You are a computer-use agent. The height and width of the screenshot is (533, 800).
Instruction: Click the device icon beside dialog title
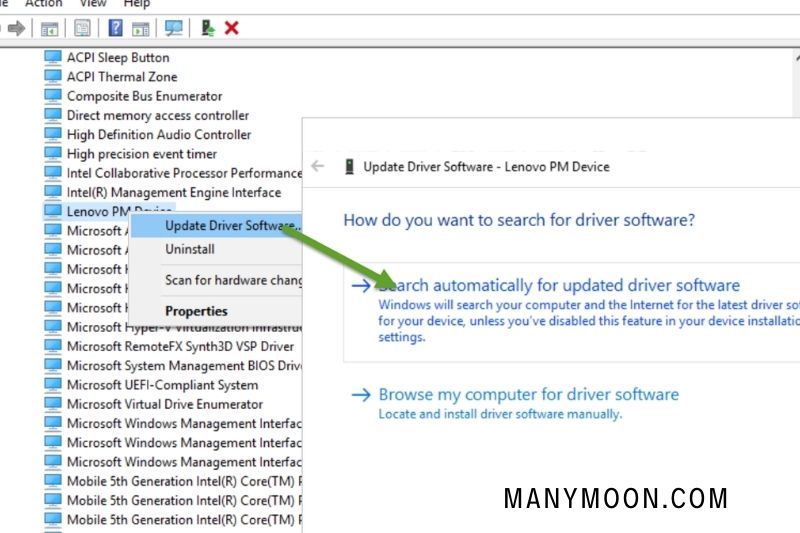349,166
